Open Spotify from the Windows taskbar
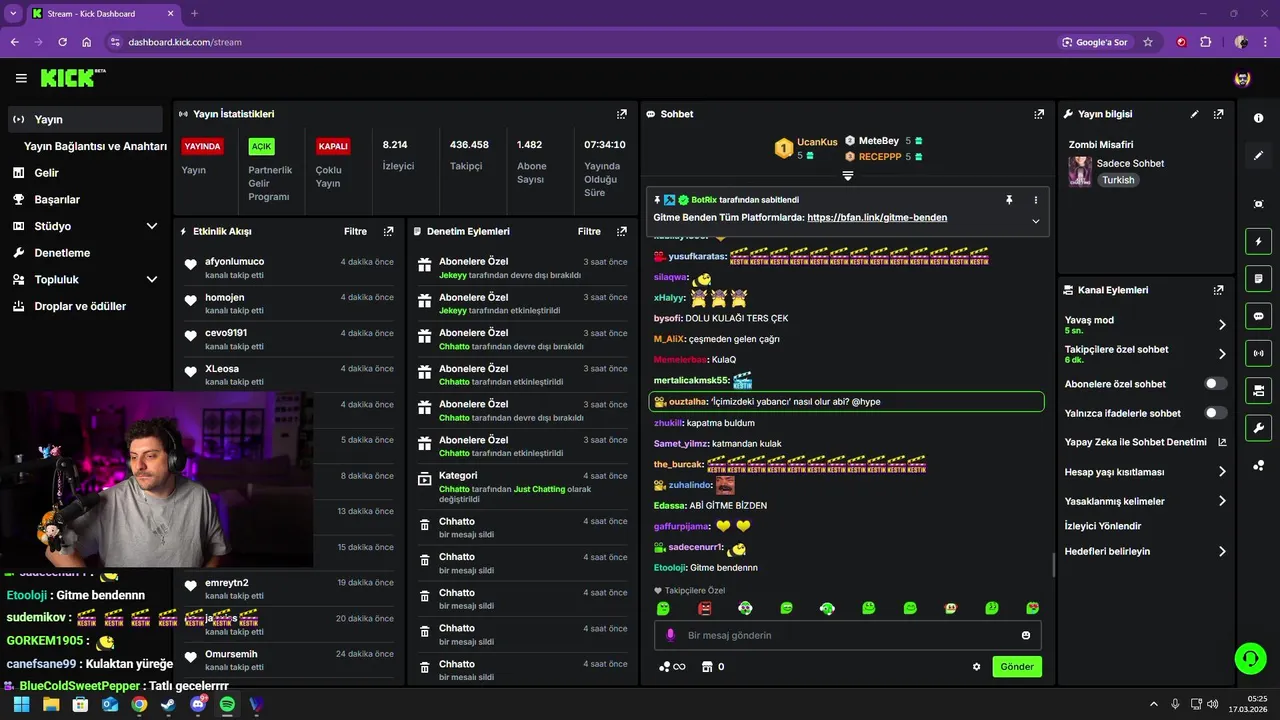The image size is (1280, 720). click(227, 704)
